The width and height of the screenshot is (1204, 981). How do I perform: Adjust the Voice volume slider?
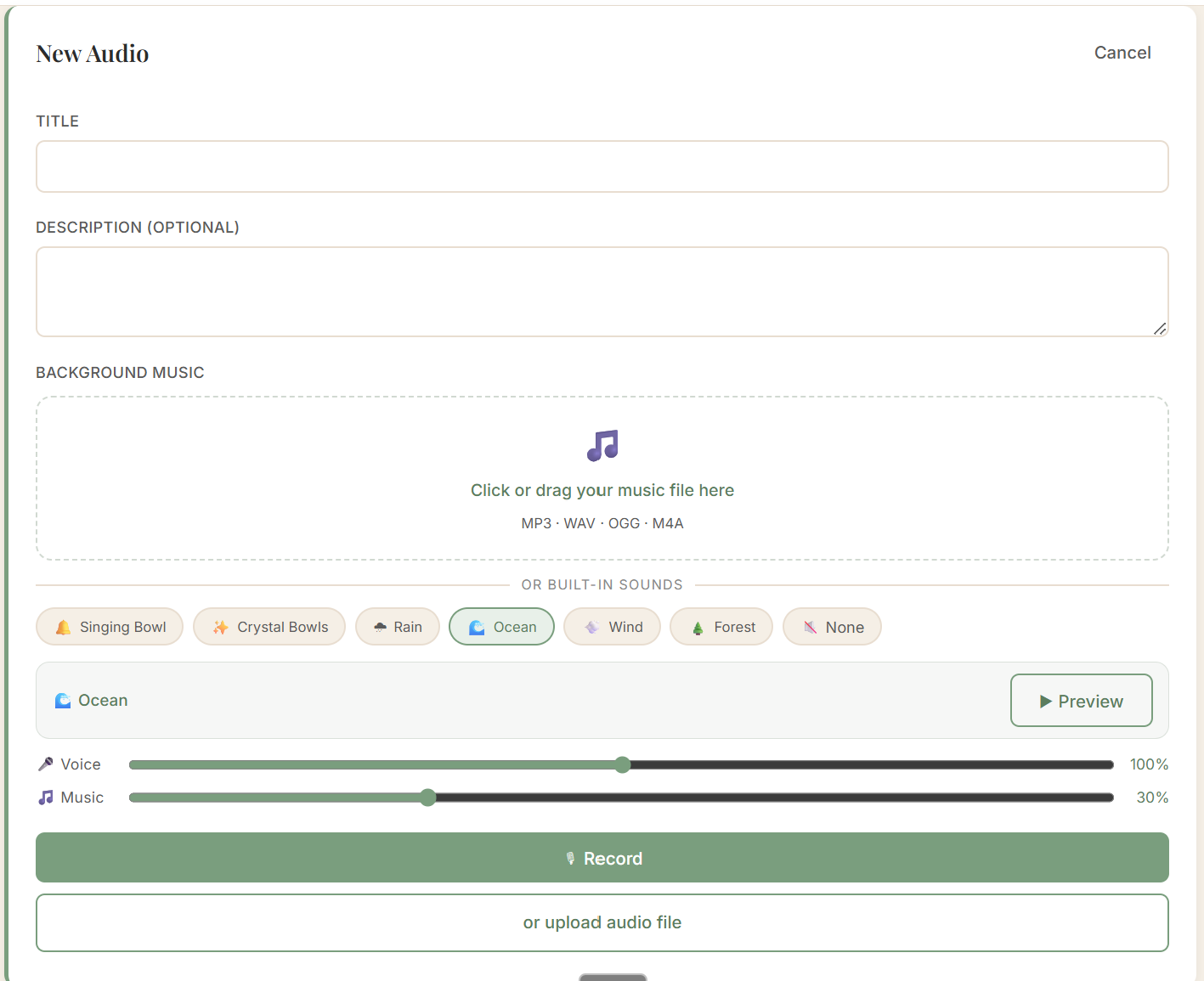pyautogui.click(x=622, y=764)
